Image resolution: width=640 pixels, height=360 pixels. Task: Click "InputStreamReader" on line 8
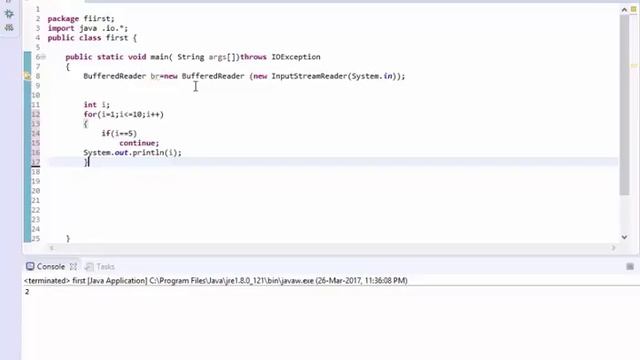point(309,76)
